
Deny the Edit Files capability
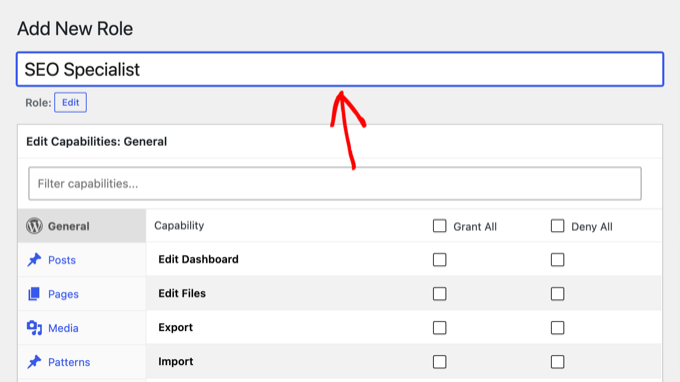click(x=557, y=294)
